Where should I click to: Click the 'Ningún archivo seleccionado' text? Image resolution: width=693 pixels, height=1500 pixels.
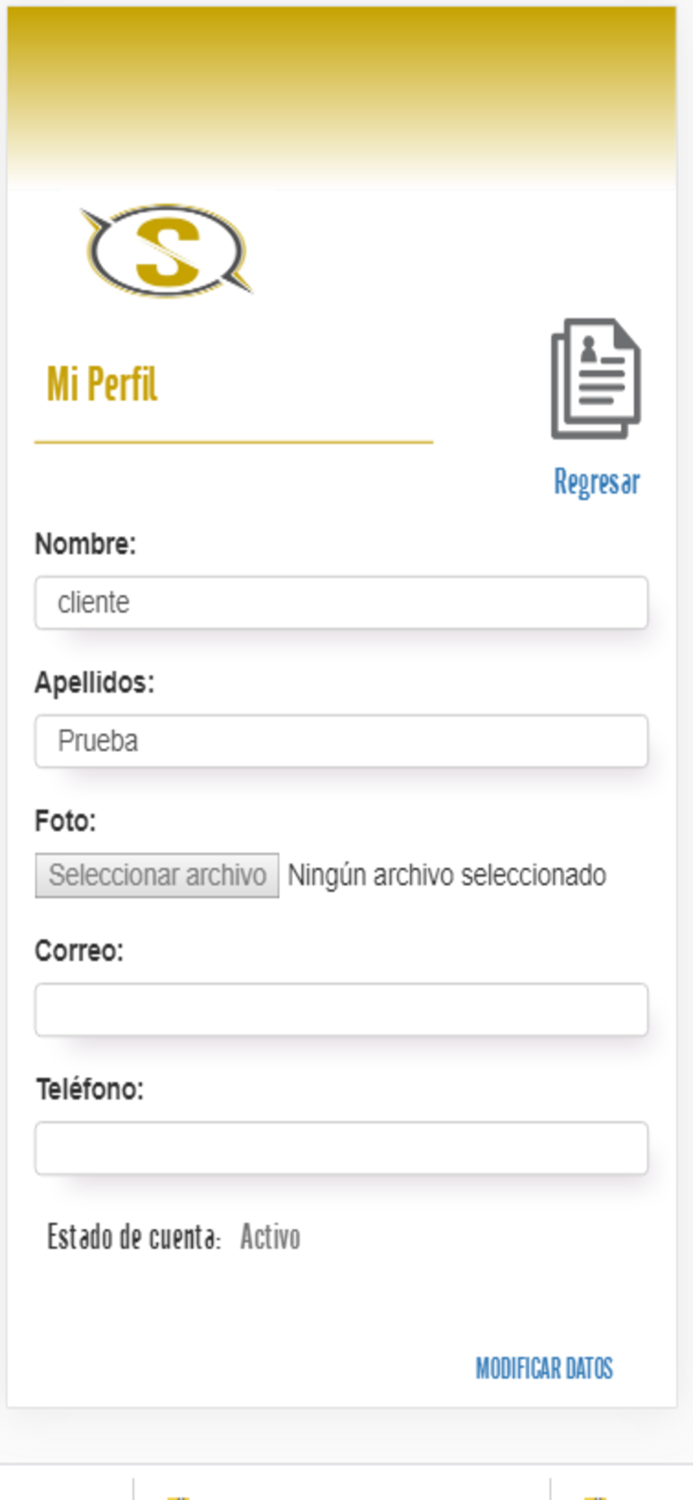tap(447, 876)
